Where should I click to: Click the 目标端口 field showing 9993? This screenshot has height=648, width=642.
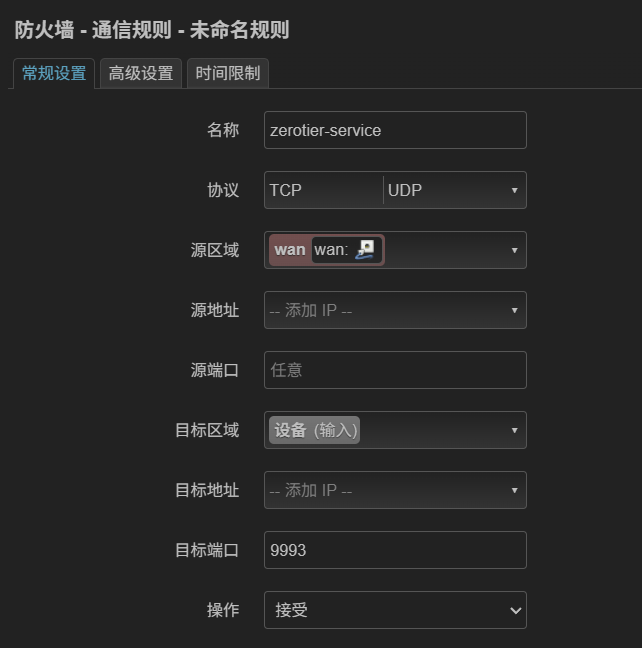[x=395, y=550]
